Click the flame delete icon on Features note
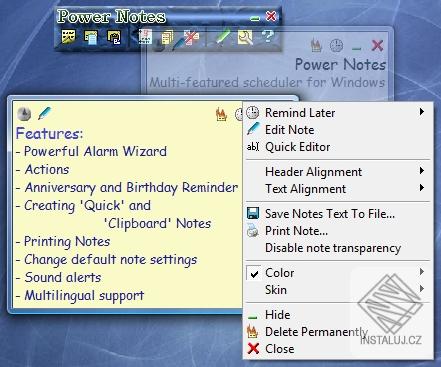The image size is (441, 367). click(221, 114)
